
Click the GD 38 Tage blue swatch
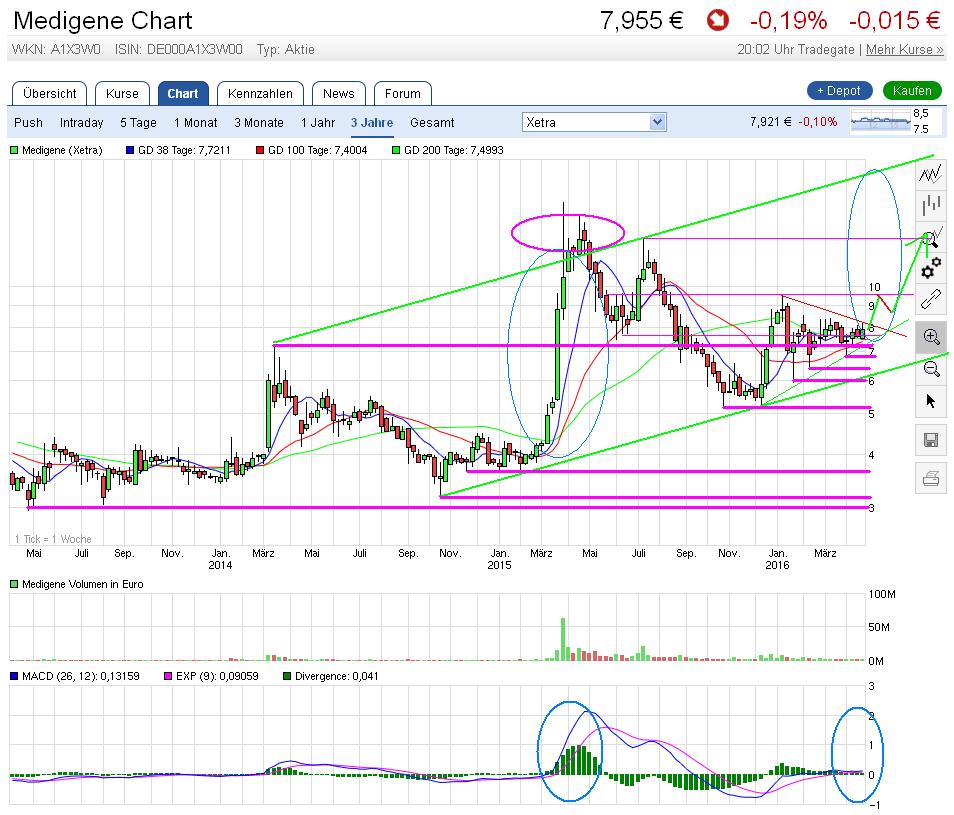(x=130, y=150)
